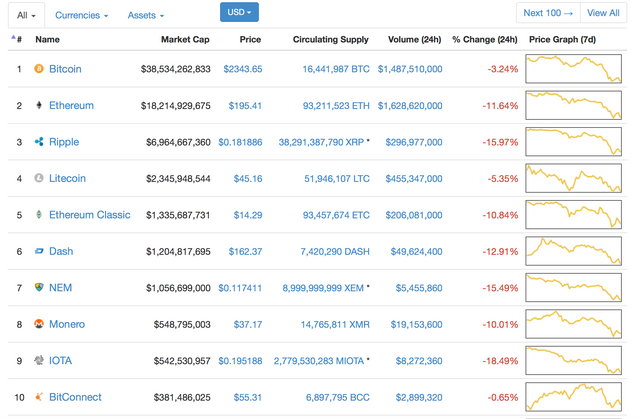This screenshot has width=640, height=419.
Task: Open Bitcoin 7d price graph
Action: click(x=573, y=69)
